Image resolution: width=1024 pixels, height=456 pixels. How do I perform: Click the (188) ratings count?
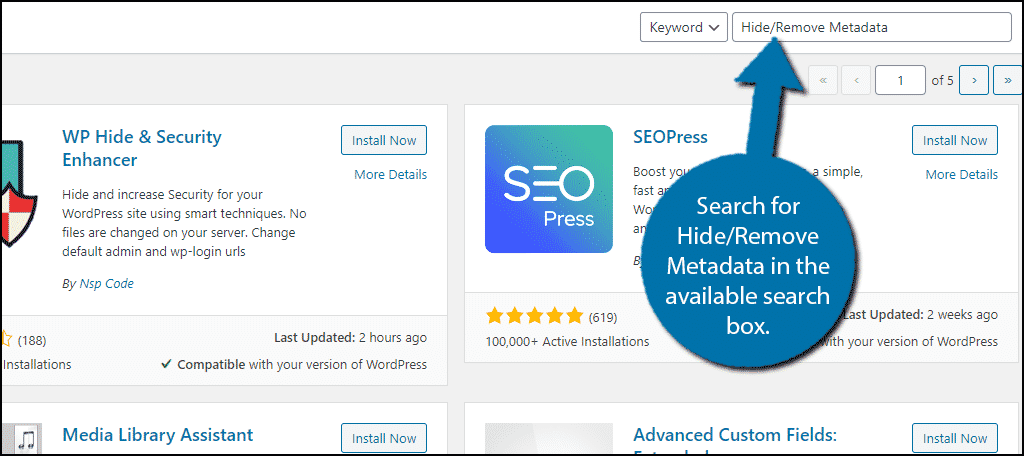pos(31,340)
